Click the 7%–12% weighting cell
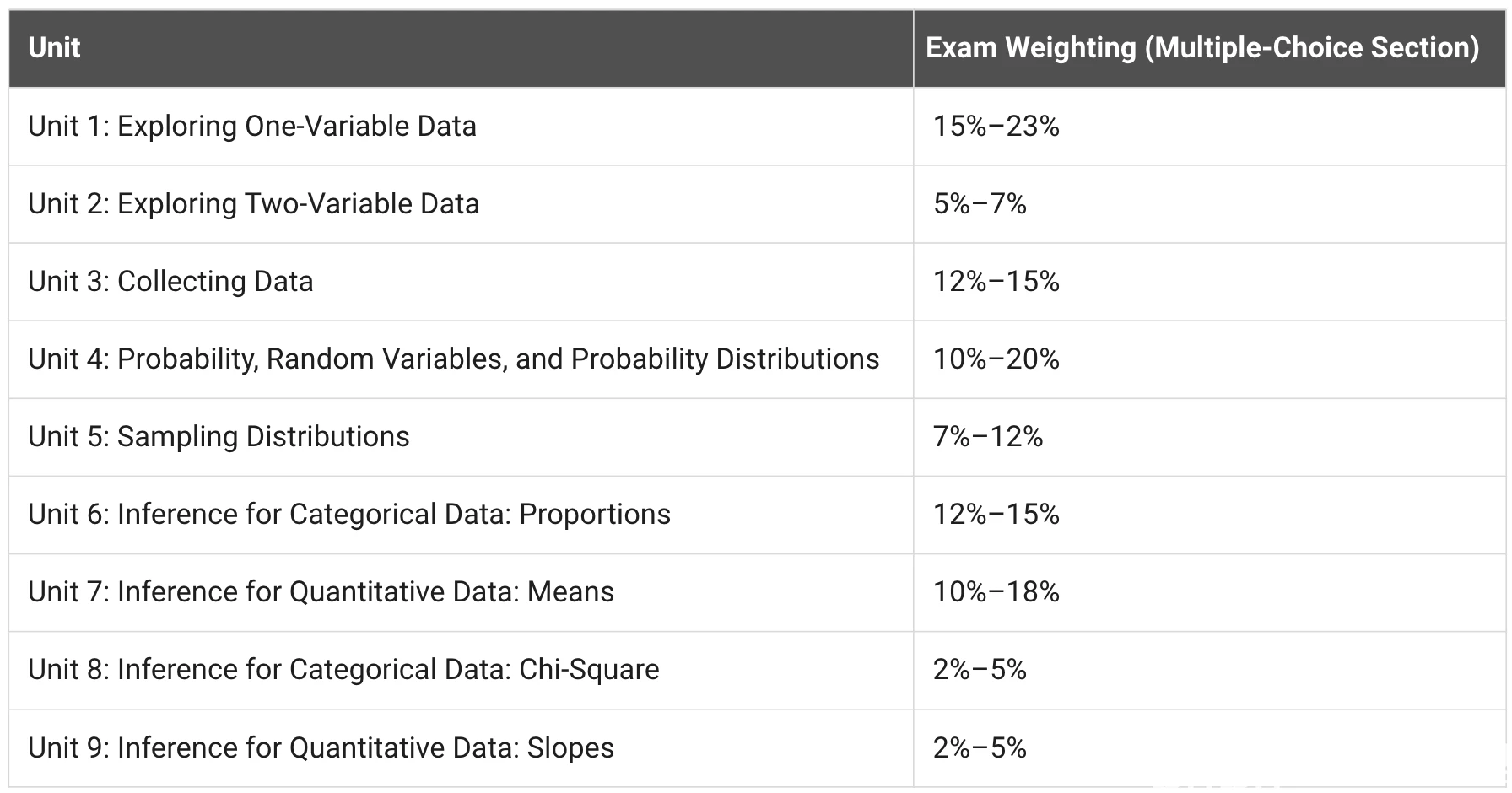The width and height of the screenshot is (1512, 793). [988, 437]
